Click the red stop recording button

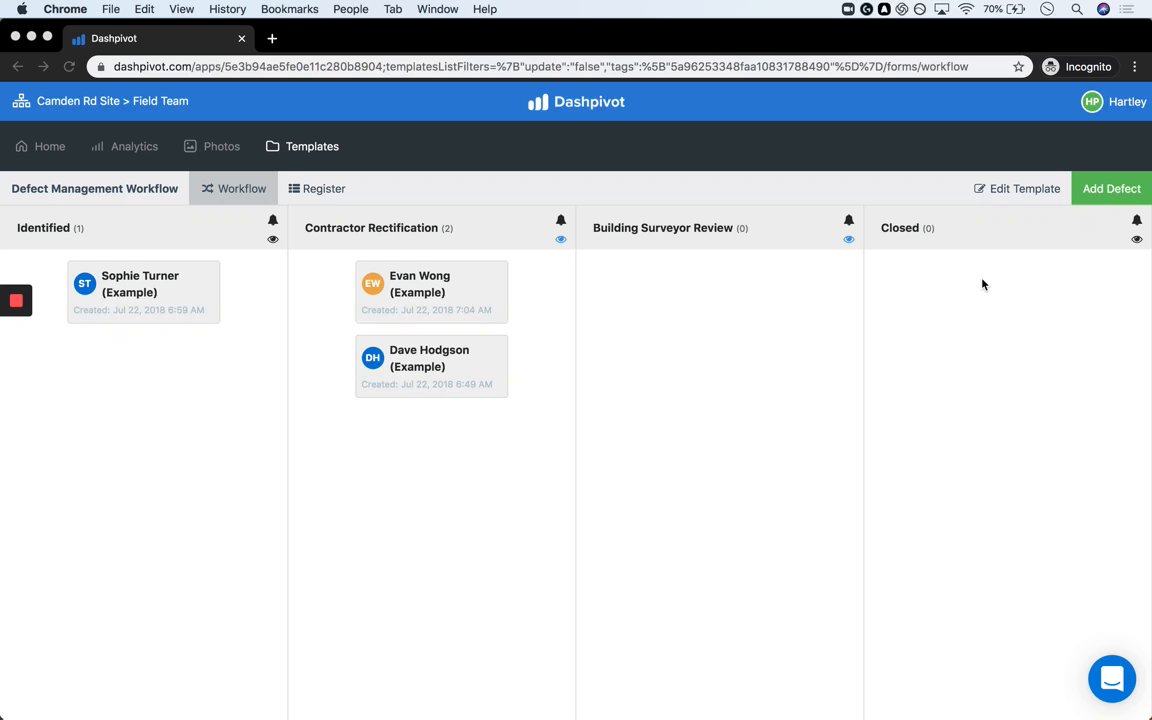coord(16,300)
